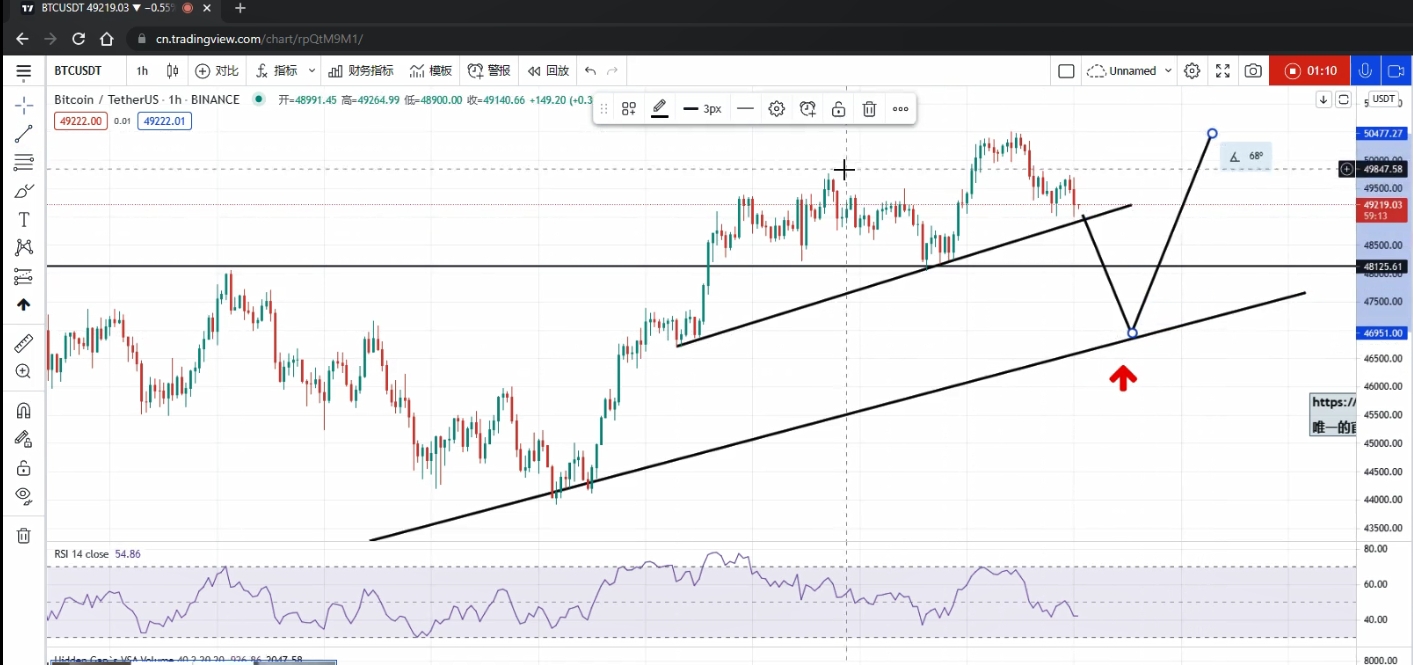Open 财务指标 financial metrics
The height and width of the screenshot is (665, 1413).
[x=360, y=71]
